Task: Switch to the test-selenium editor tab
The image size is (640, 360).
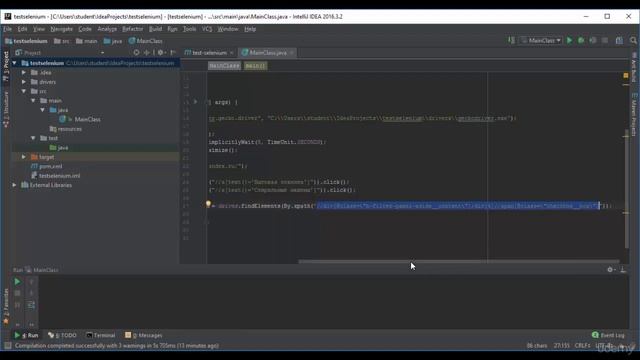Action: click(209, 53)
